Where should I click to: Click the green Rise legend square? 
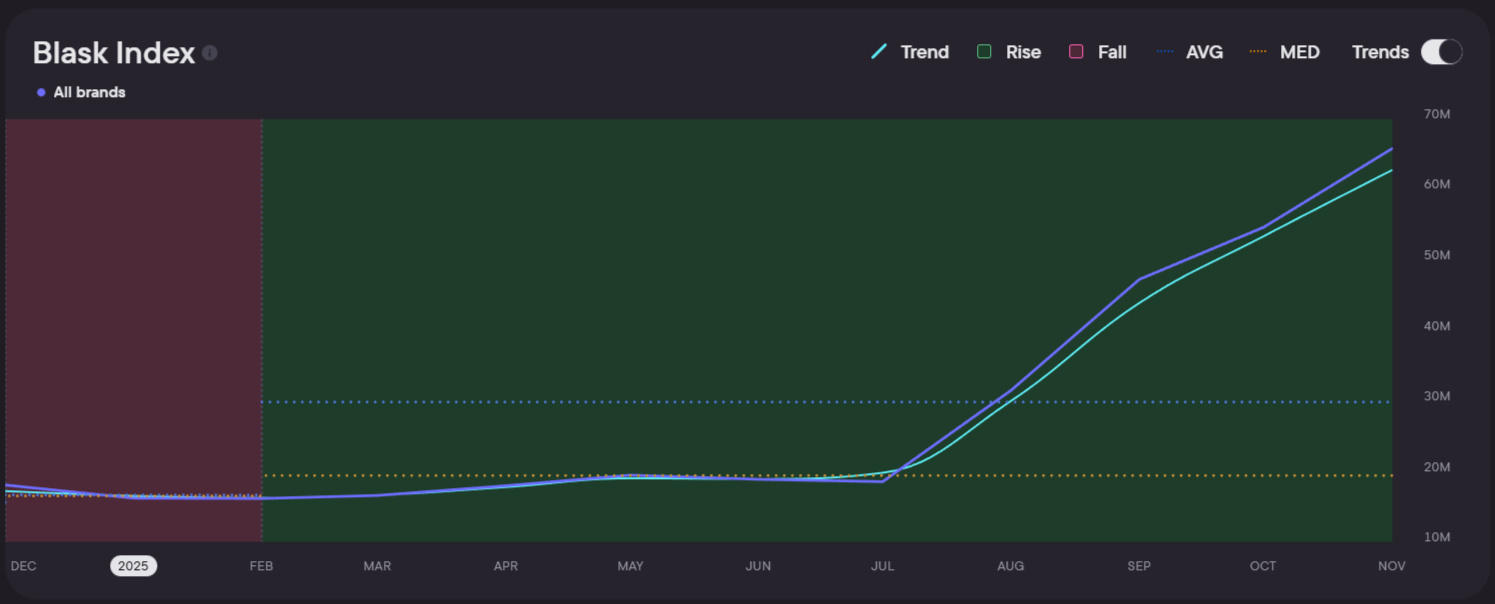(985, 52)
